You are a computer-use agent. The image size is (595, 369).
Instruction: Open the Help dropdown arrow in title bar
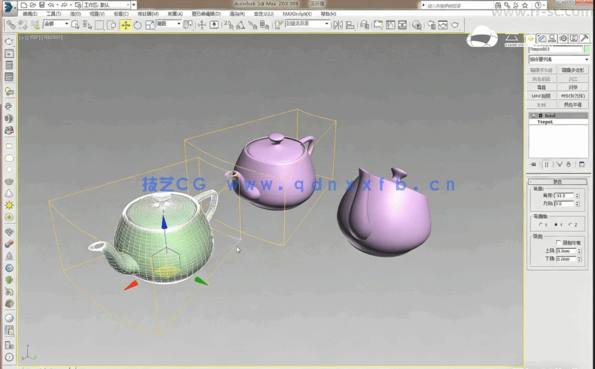click(x=544, y=5)
